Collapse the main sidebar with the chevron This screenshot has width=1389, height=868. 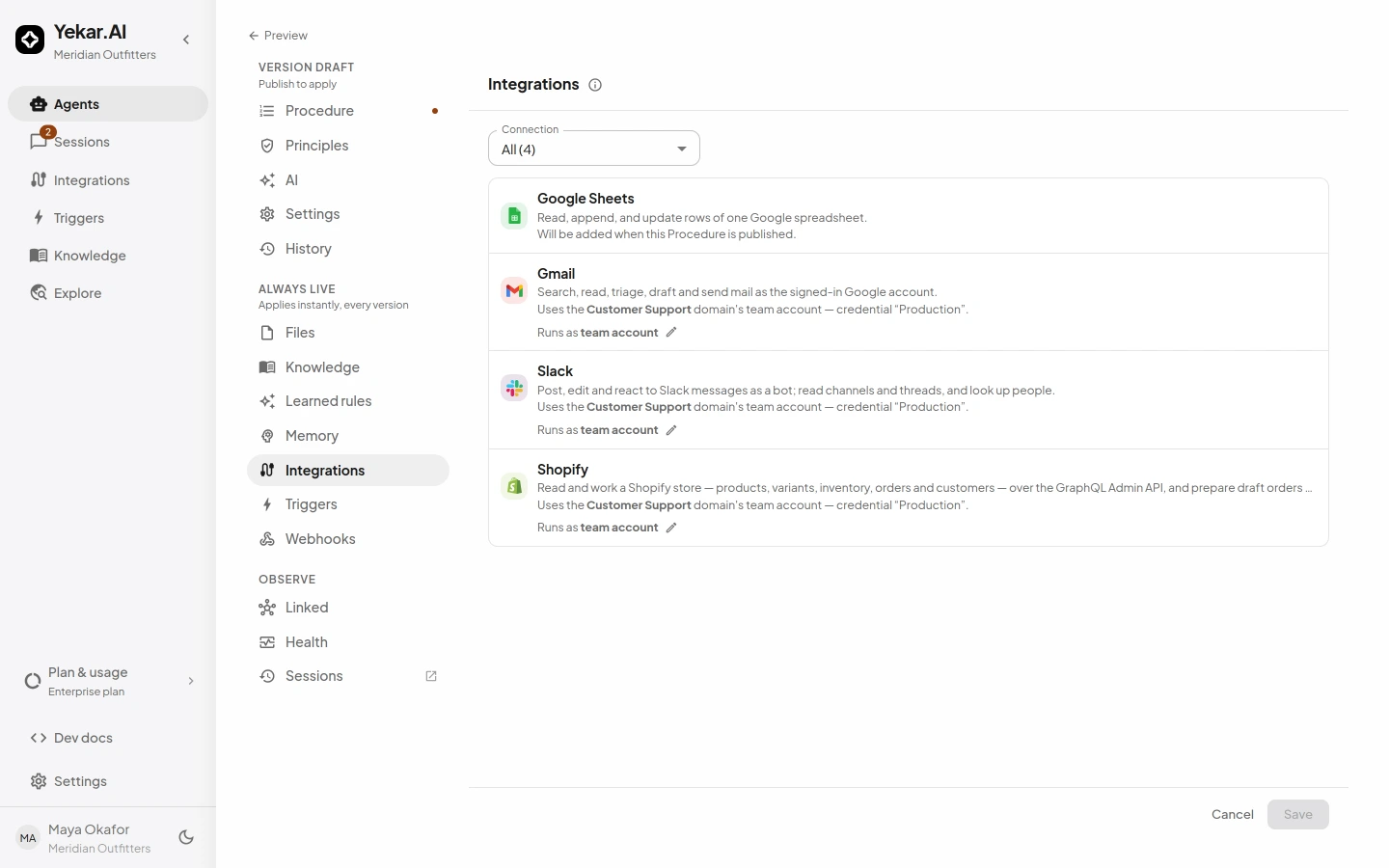click(186, 40)
